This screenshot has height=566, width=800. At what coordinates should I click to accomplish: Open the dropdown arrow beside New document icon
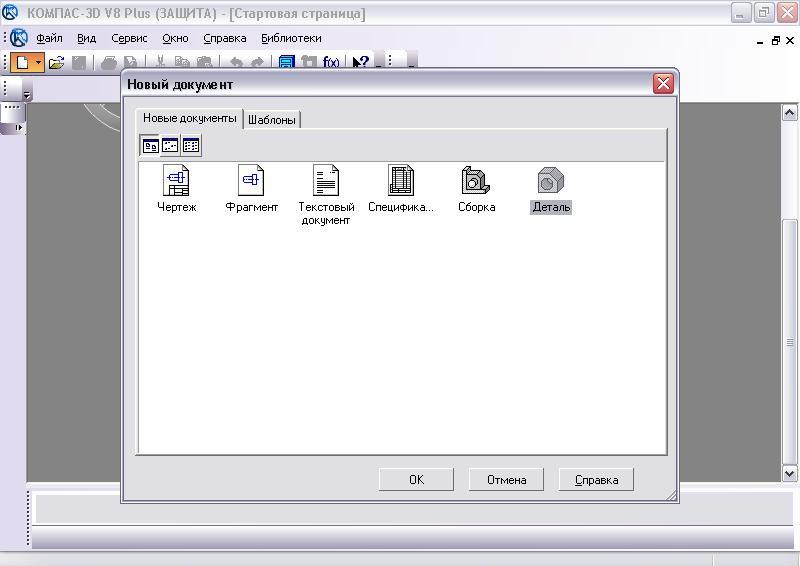[38, 63]
